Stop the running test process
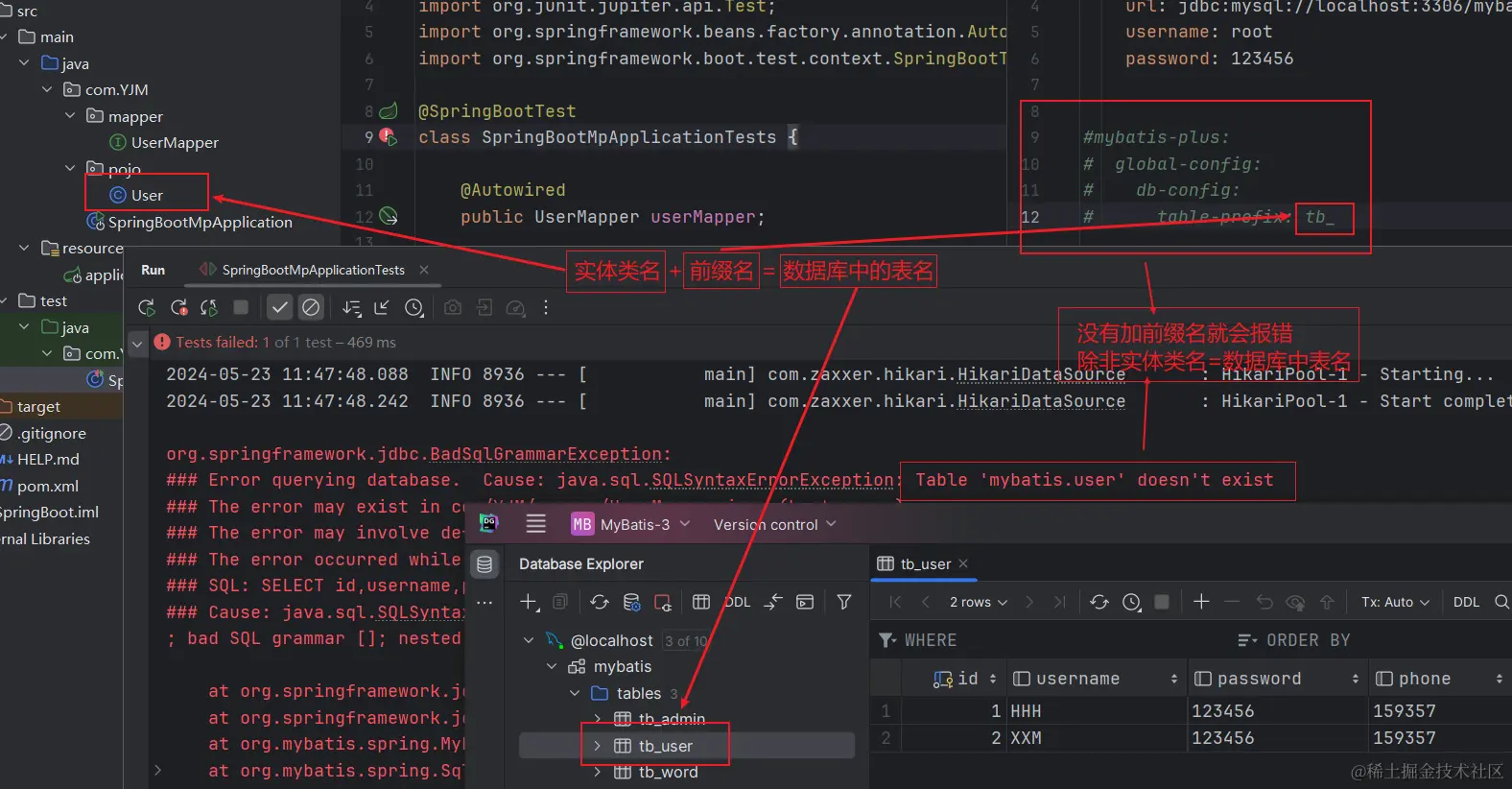 tap(241, 308)
